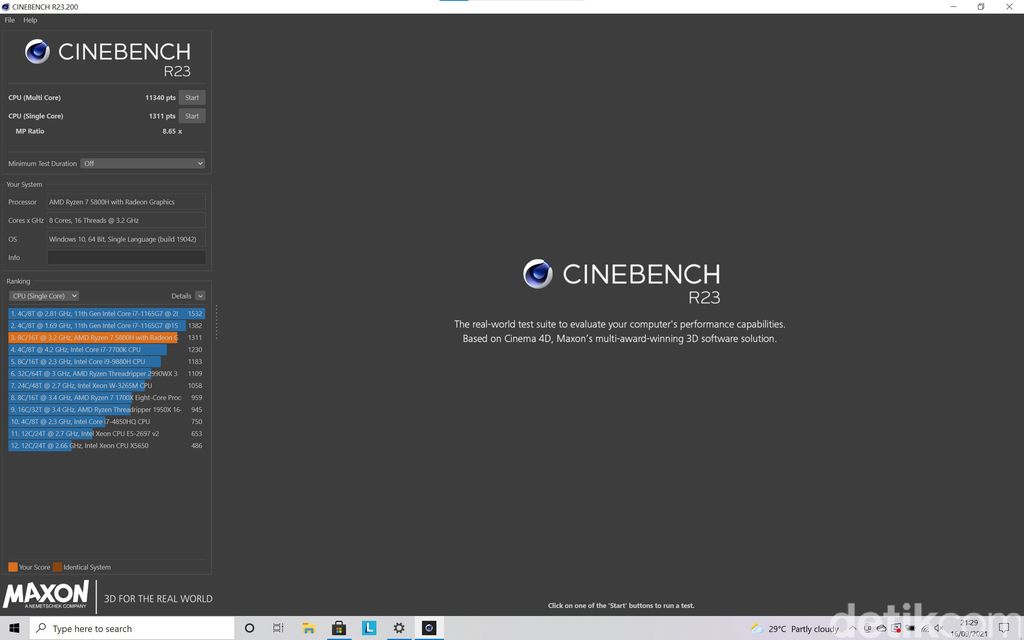Open Microsoft Store from taskbar
The width and height of the screenshot is (1024, 640).
pyautogui.click(x=338, y=628)
